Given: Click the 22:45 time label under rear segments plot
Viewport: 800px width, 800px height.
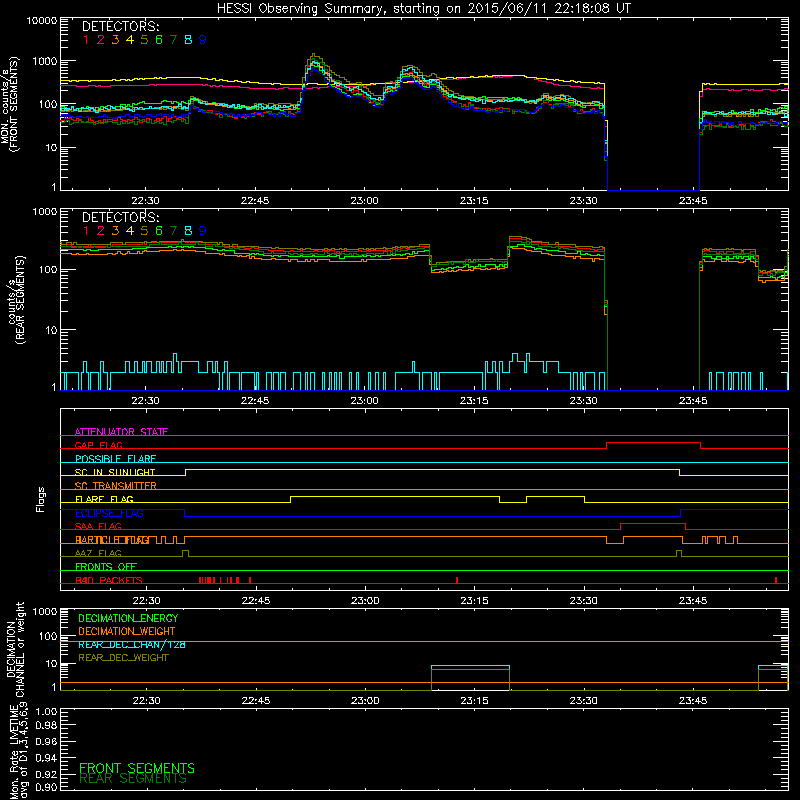Looking at the screenshot, I should [x=255, y=401].
